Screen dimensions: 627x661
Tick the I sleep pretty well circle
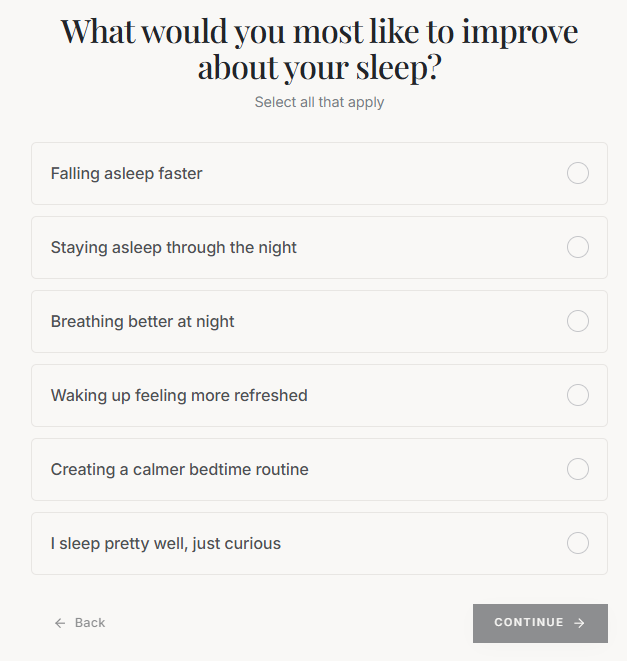pyautogui.click(x=578, y=543)
